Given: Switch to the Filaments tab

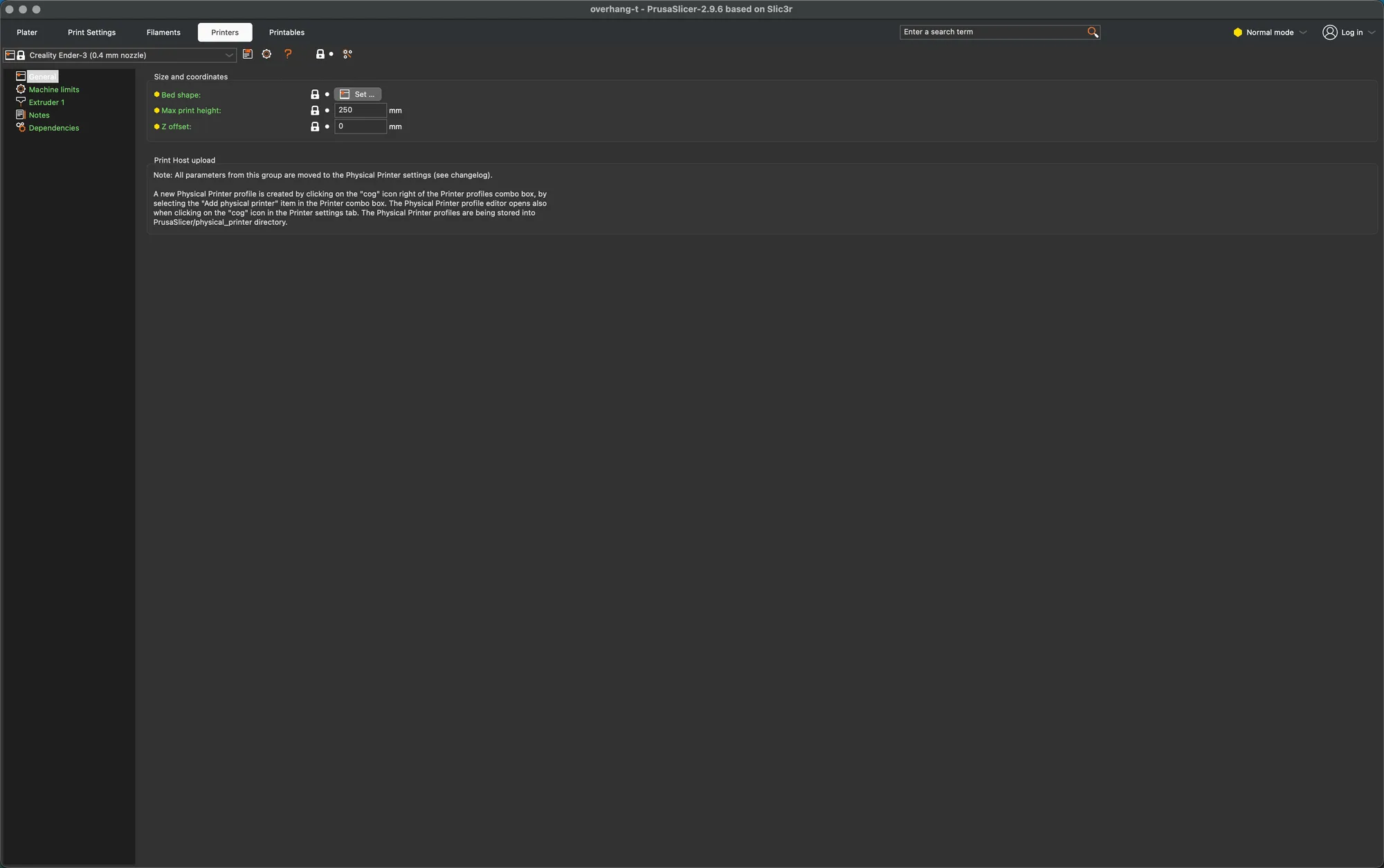Looking at the screenshot, I should [163, 32].
